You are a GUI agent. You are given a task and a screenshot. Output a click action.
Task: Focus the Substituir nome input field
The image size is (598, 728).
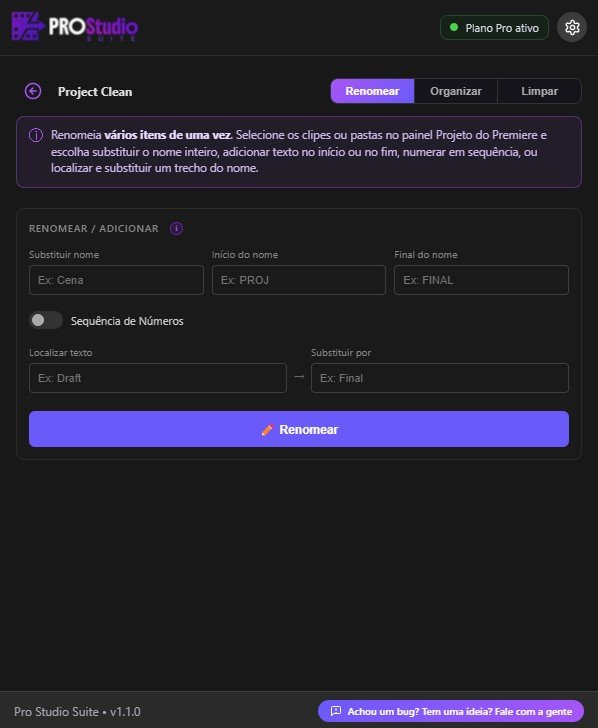coord(116,280)
